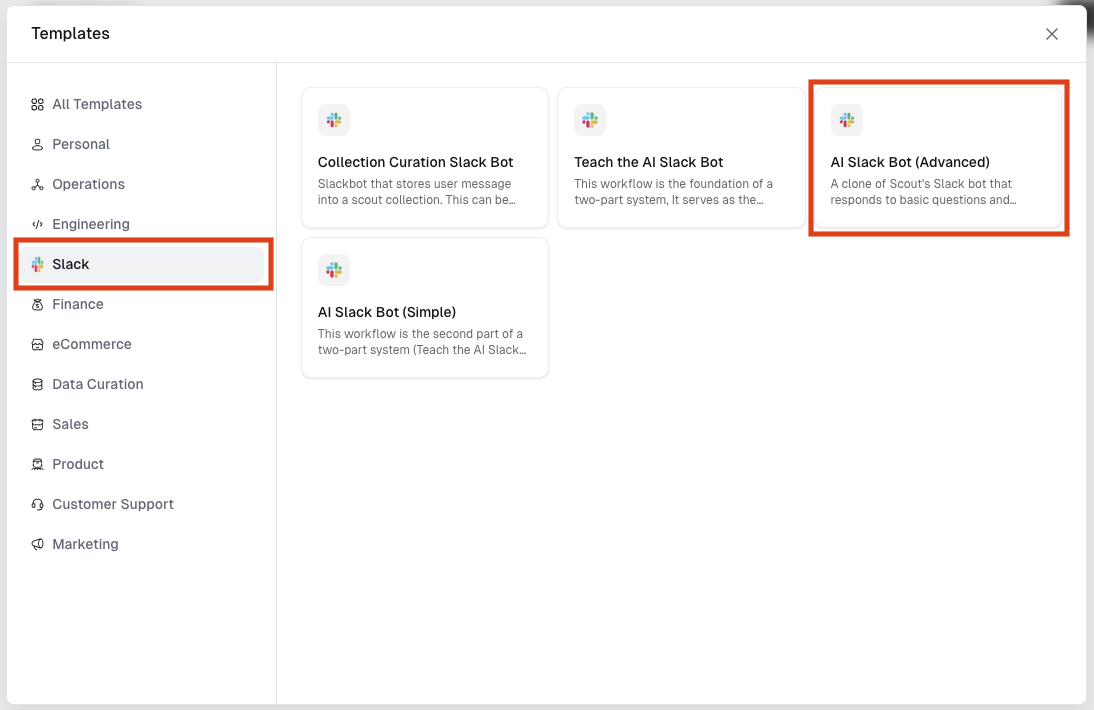This screenshot has width=1094, height=710.
Task: Click the Engineering code brackets icon
Action: click(x=38, y=224)
